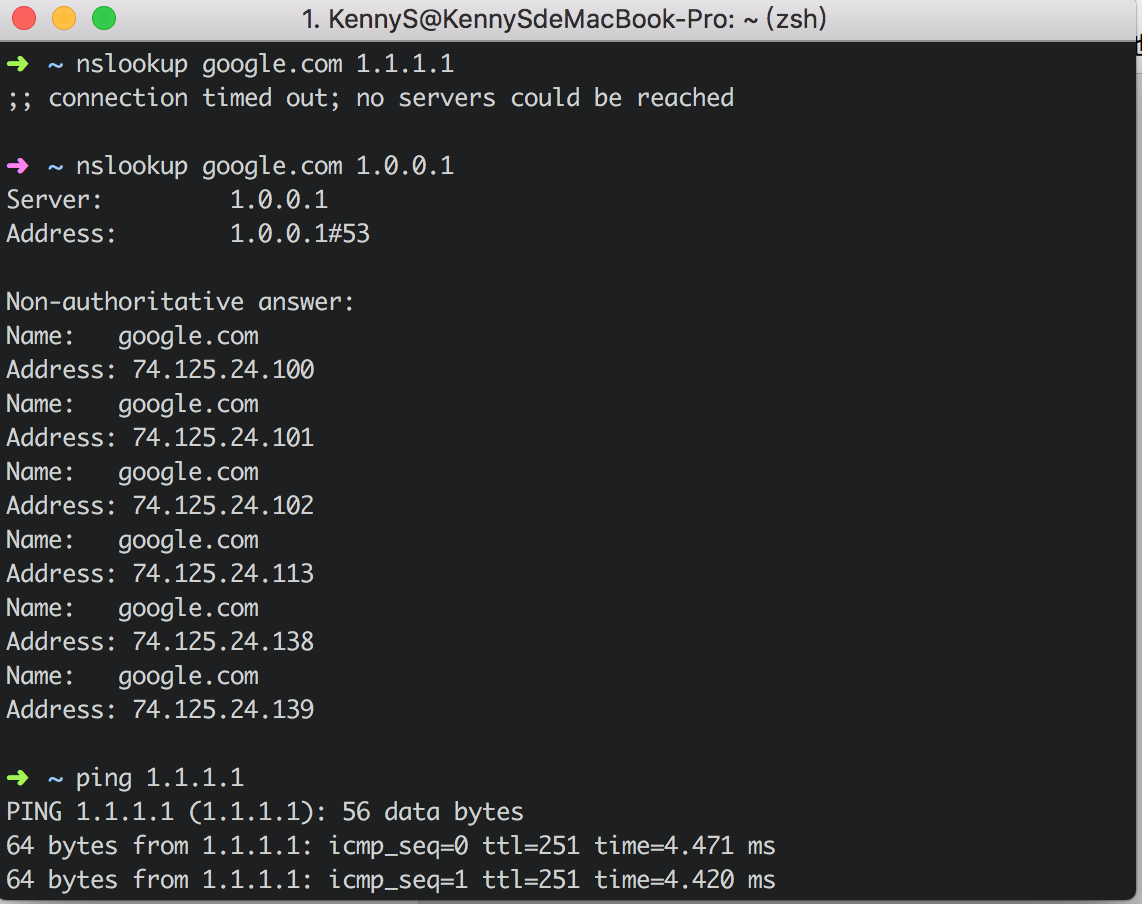Viewport: 1142px width, 904px height.
Task: Click the green zoom window button
Action: click(x=103, y=18)
